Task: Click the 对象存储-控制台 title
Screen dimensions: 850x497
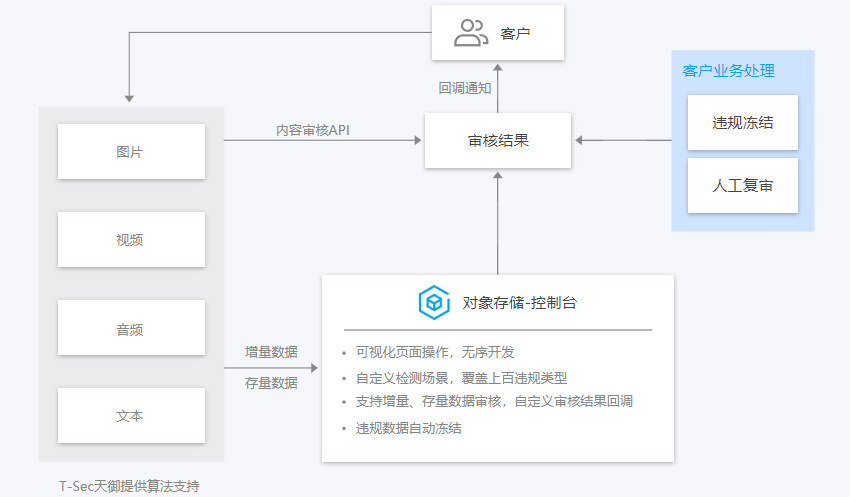Action: tap(519, 302)
